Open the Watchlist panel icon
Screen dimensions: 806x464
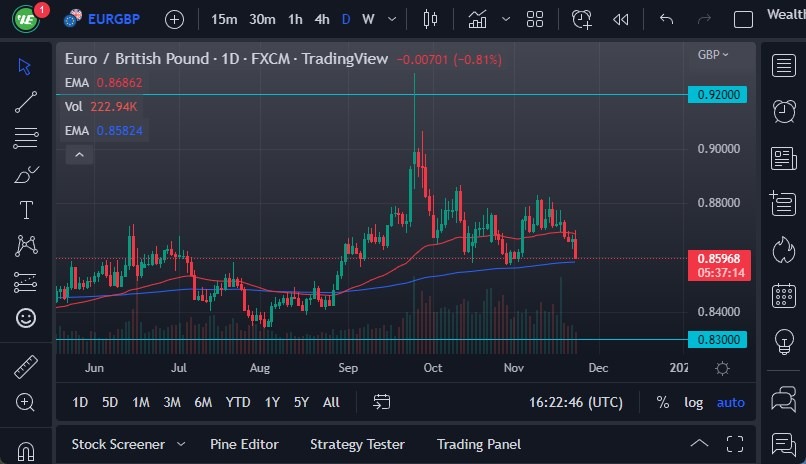[x=784, y=66]
